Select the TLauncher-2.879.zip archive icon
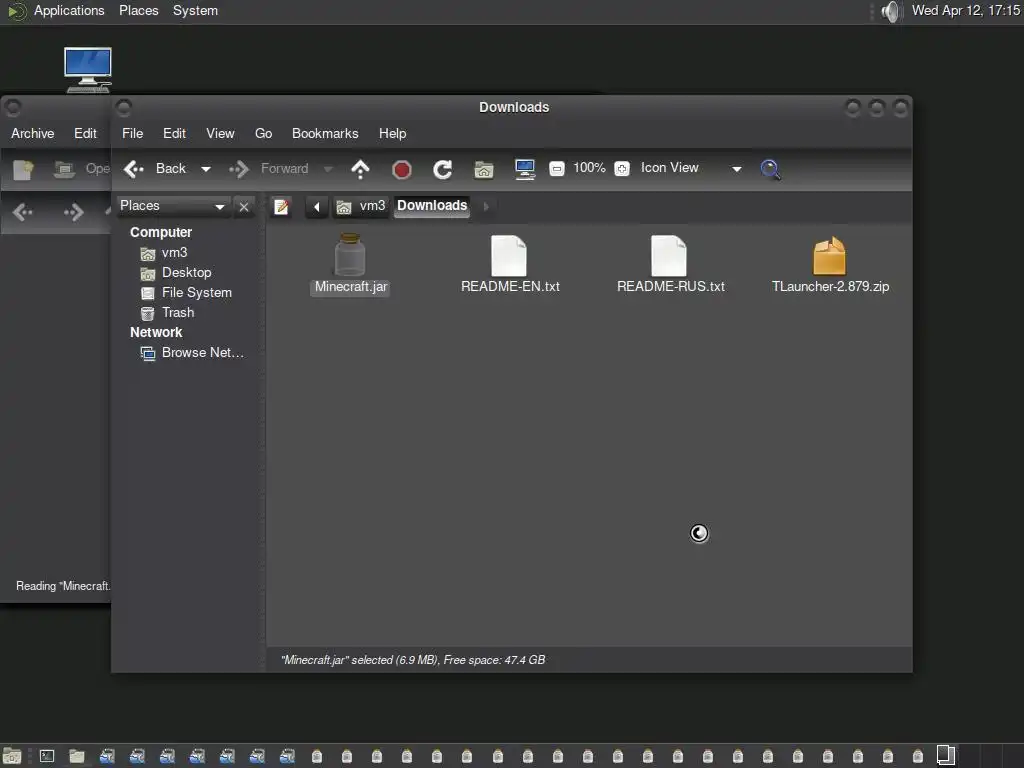This screenshot has height=768, width=1024. 829,255
